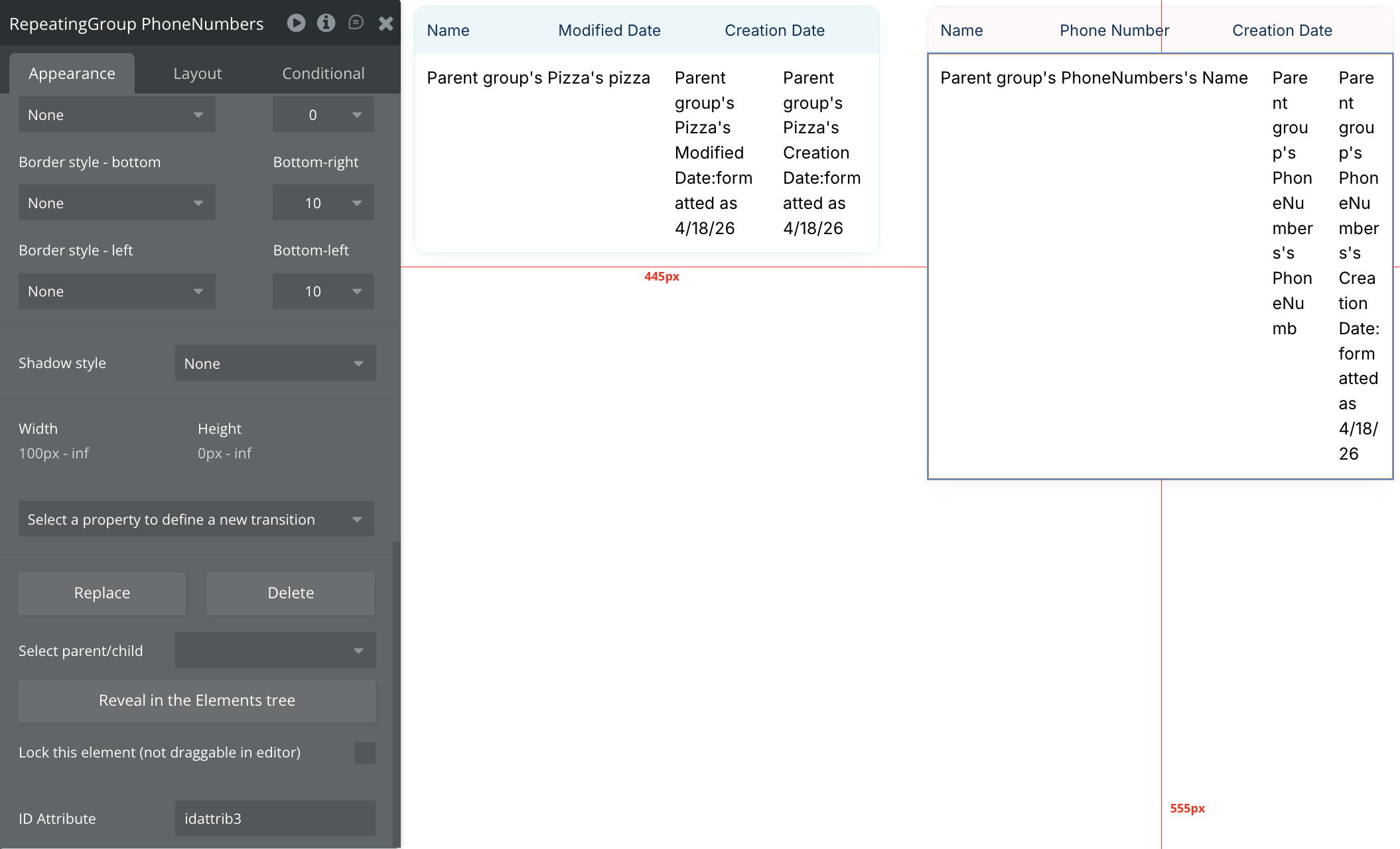Open the Shadow style dropdown
Viewport: 1400px width, 849px height.
(275, 363)
